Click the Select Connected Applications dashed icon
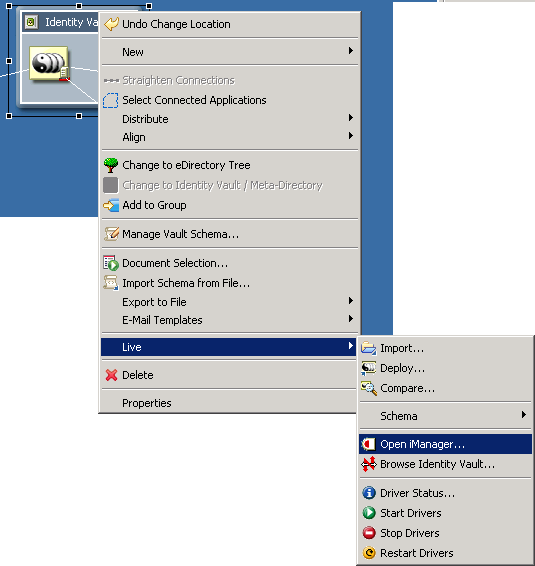This screenshot has width=535, height=566. [x=110, y=100]
